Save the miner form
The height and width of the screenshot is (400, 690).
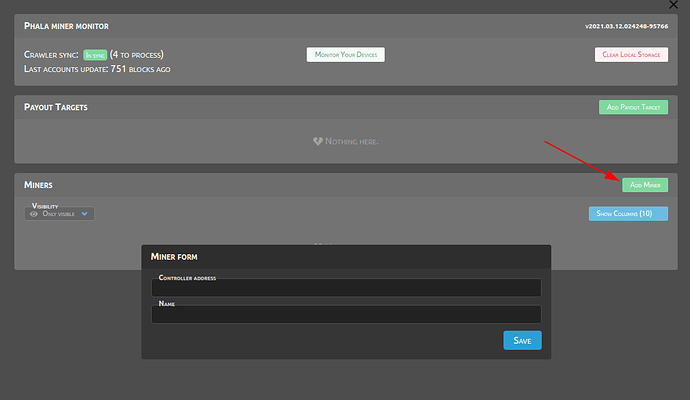click(522, 341)
